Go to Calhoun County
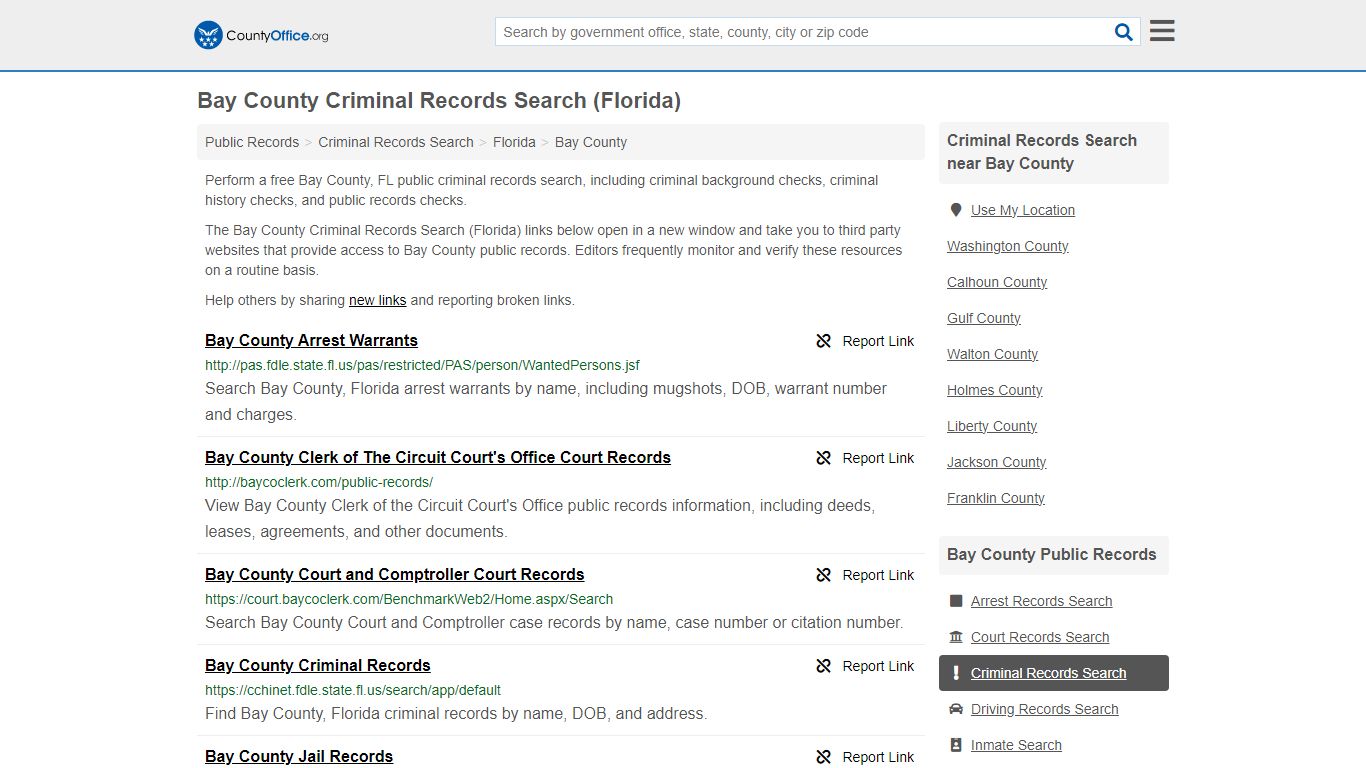The width and height of the screenshot is (1366, 768). (997, 282)
